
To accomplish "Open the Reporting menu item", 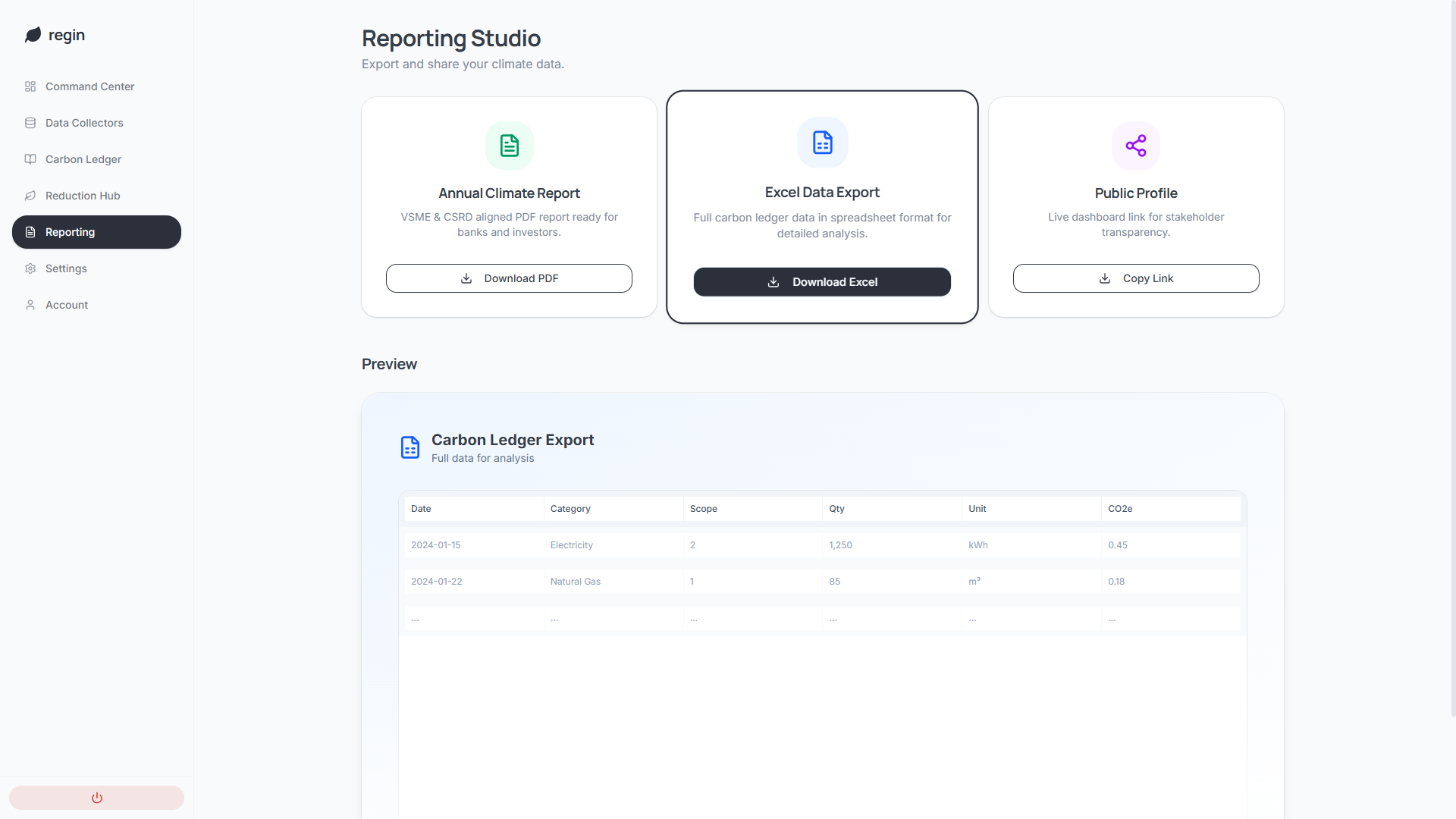I will 96,232.
